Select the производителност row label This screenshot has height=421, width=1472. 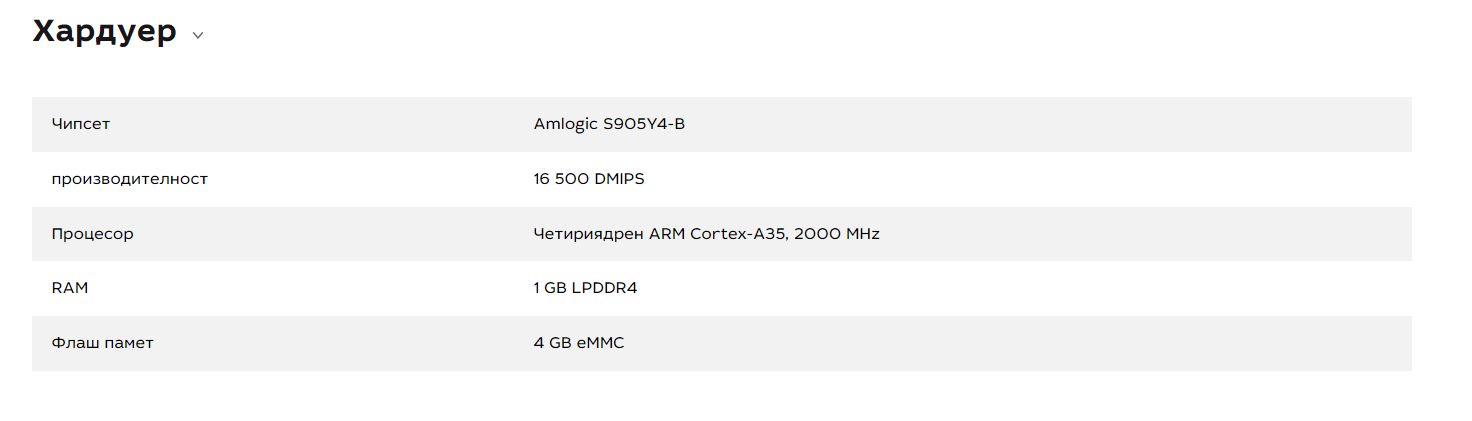point(130,179)
